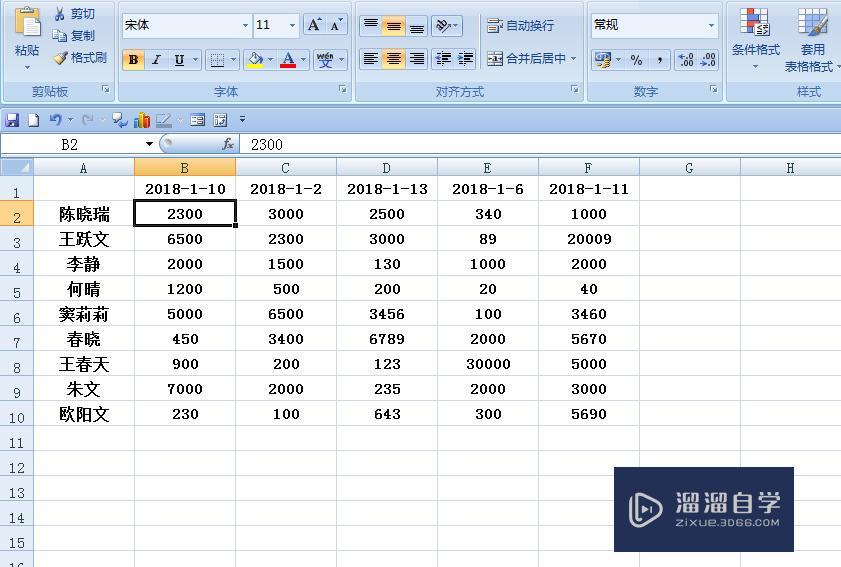The height and width of the screenshot is (567, 841).
Task: Open the insert function fx button
Action: click(228, 144)
